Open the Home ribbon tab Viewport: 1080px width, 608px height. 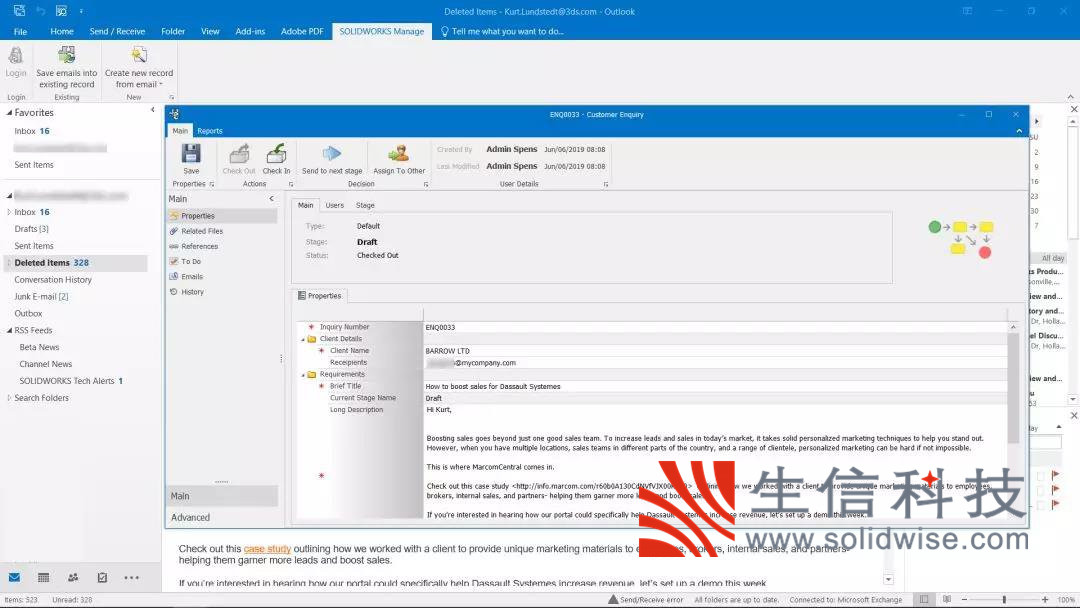click(62, 32)
